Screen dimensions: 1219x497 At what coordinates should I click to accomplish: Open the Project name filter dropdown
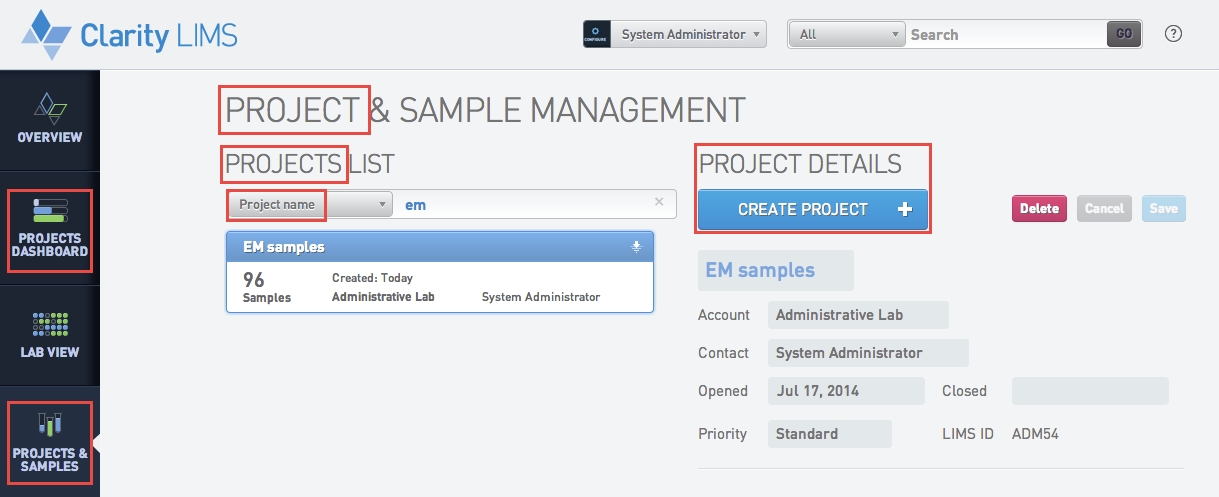point(310,205)
